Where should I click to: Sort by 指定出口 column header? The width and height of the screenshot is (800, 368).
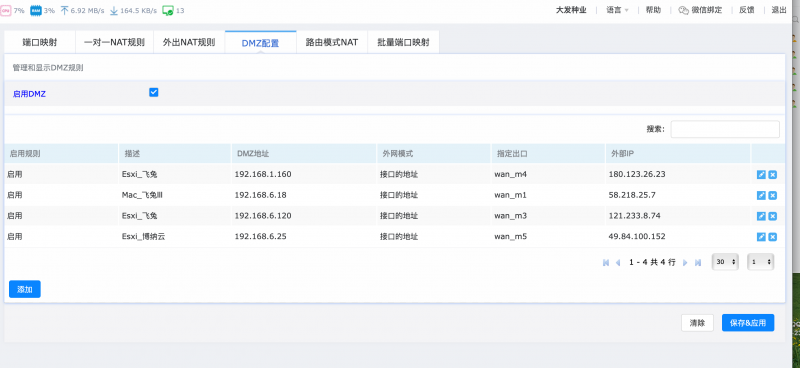[548, 154]
